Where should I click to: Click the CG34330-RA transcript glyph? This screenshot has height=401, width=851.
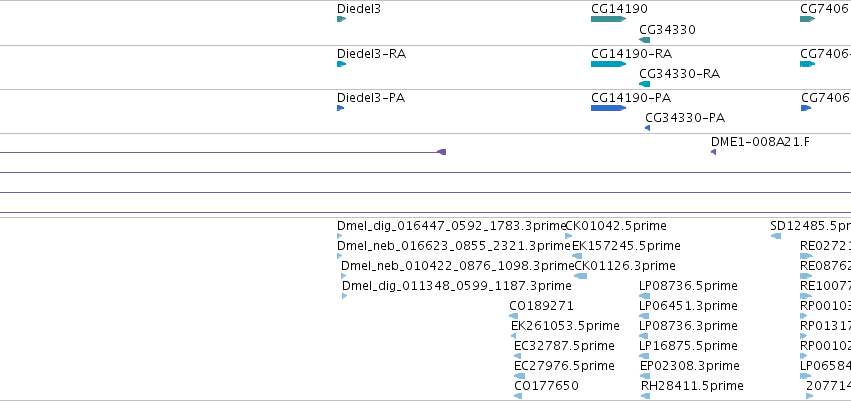[x=645, y=84]
